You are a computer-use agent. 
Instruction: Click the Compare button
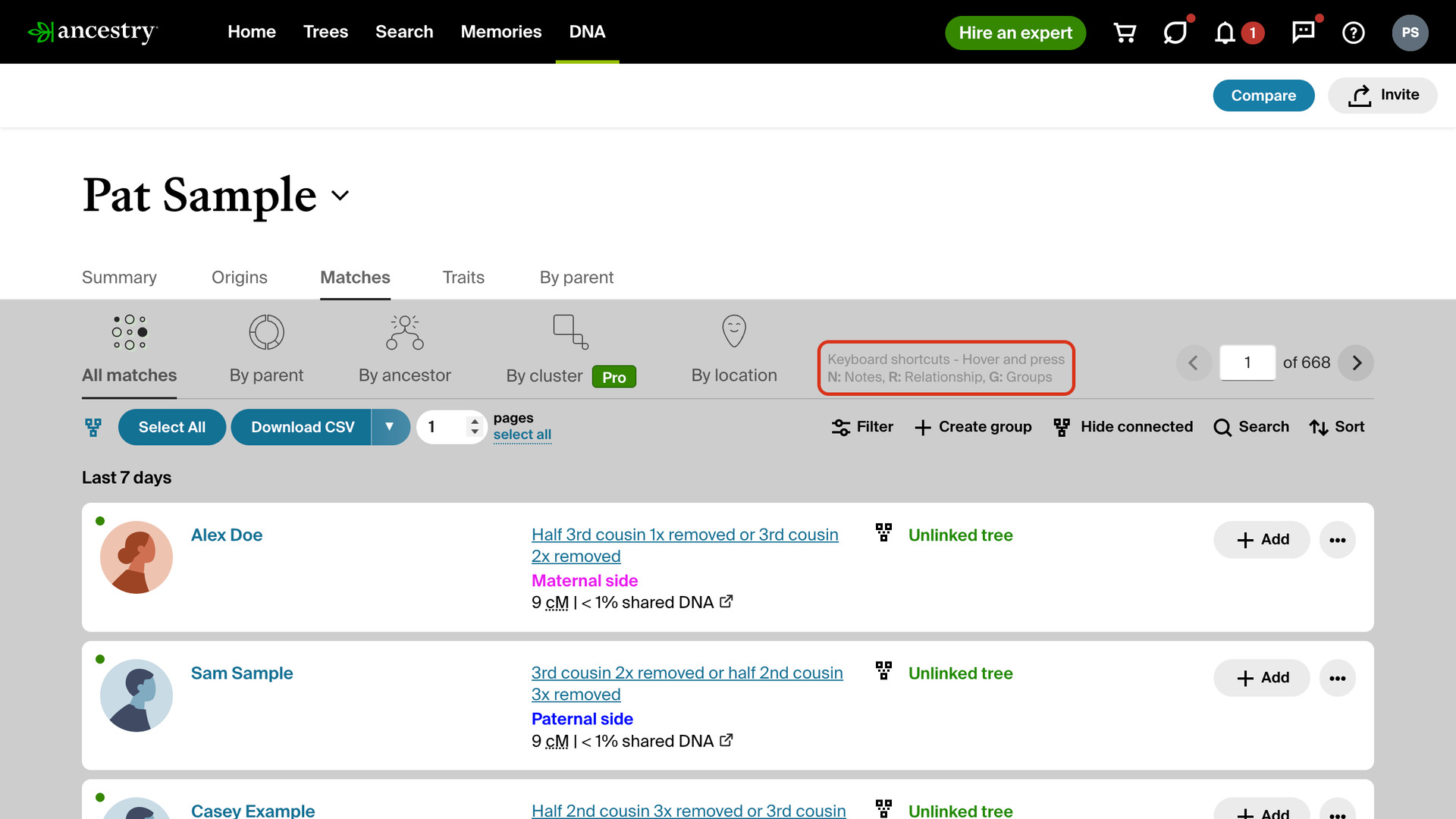pyautogui.click(x=1263, y=96)
